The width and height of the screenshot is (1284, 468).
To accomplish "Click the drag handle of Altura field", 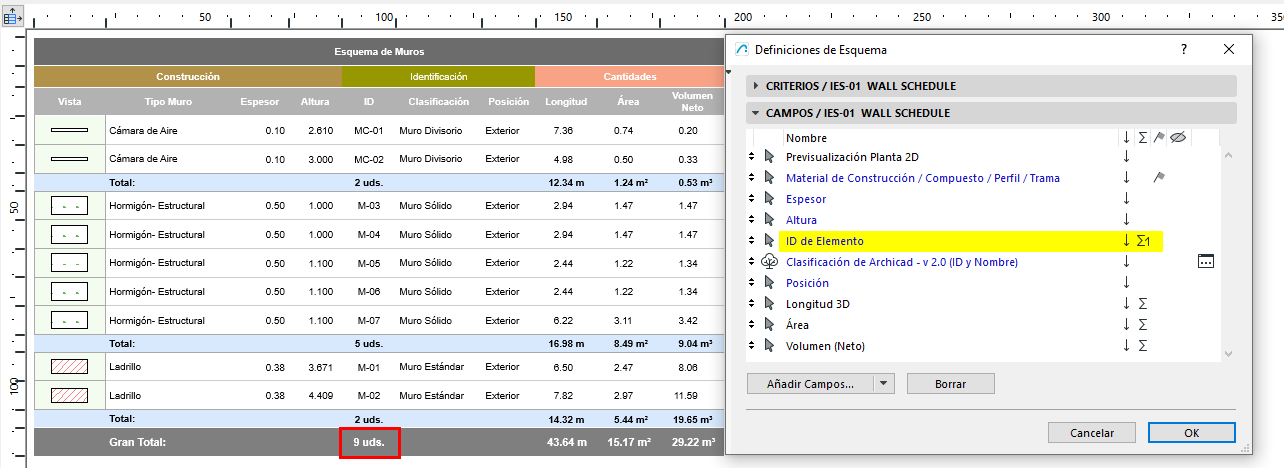I will pyautogui.click(x=752, y=220).
